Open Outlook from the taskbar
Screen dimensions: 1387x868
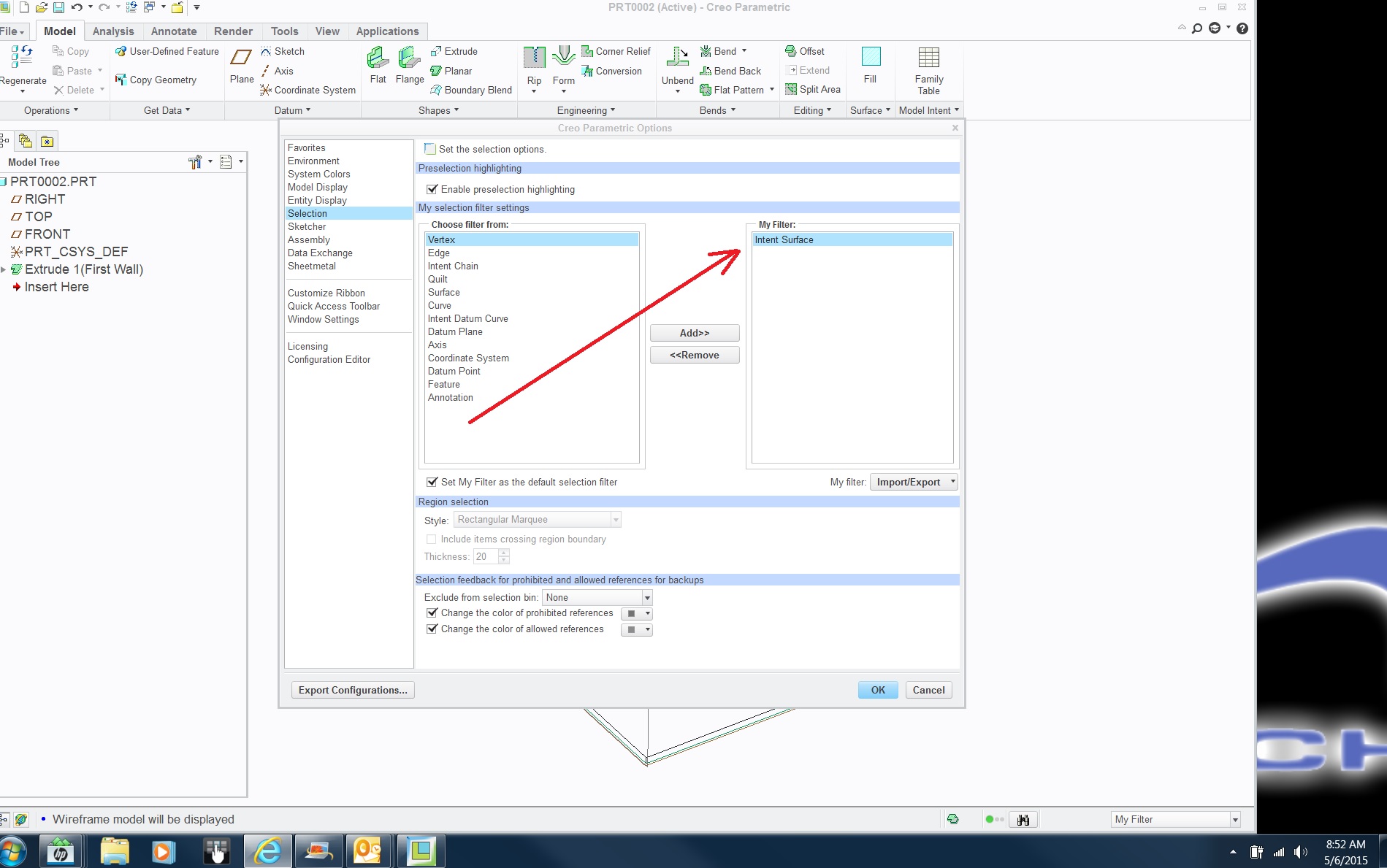(367, 851)
